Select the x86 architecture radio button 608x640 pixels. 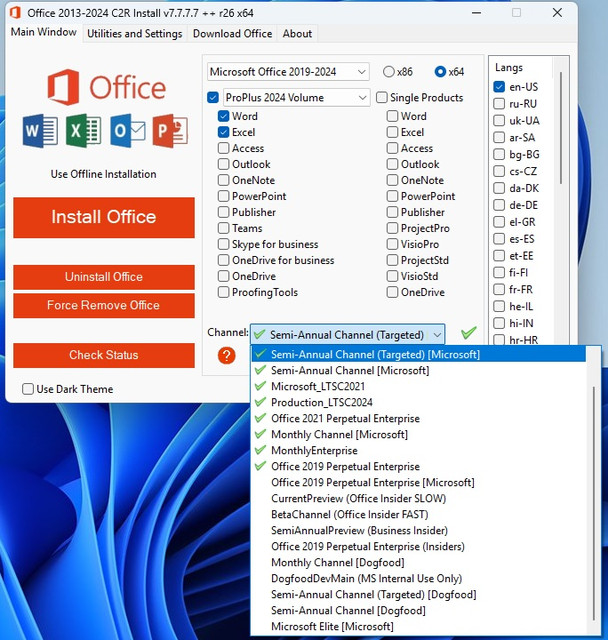click(388, 72)
